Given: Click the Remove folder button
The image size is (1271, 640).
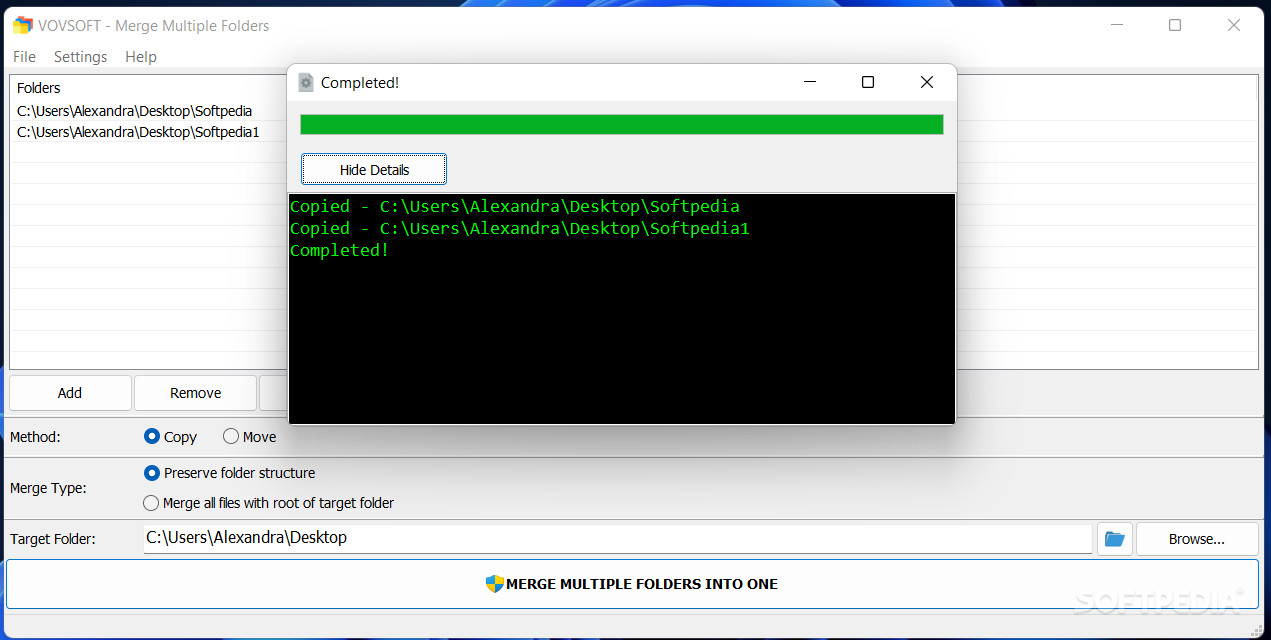Looking at the screenshot, I should (196, 393).
